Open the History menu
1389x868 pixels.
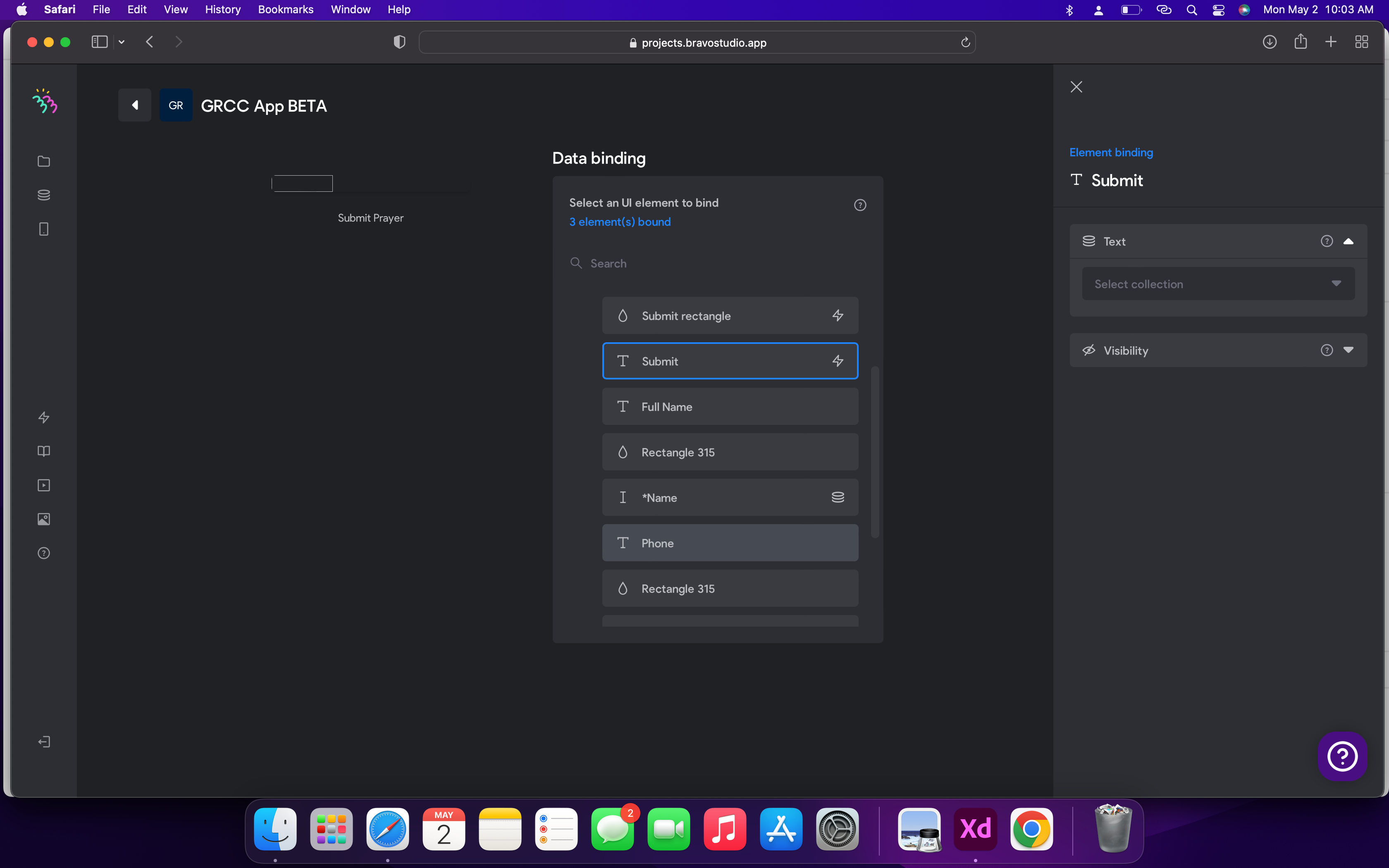223,9
